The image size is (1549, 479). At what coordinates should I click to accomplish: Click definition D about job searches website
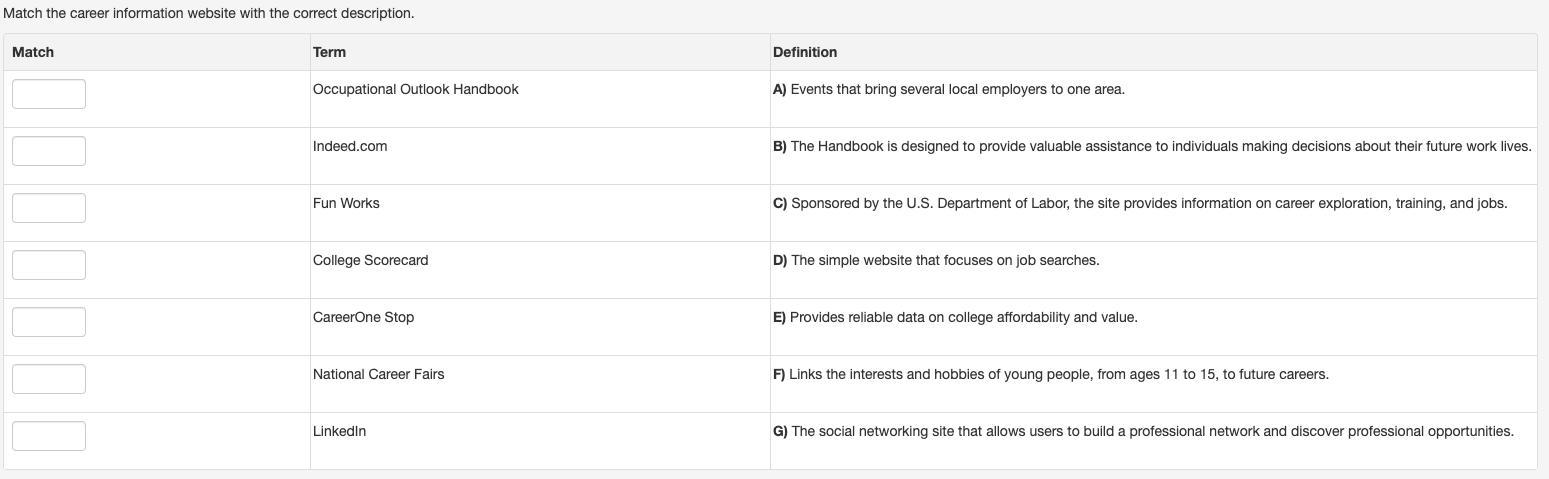coord(935,260)
